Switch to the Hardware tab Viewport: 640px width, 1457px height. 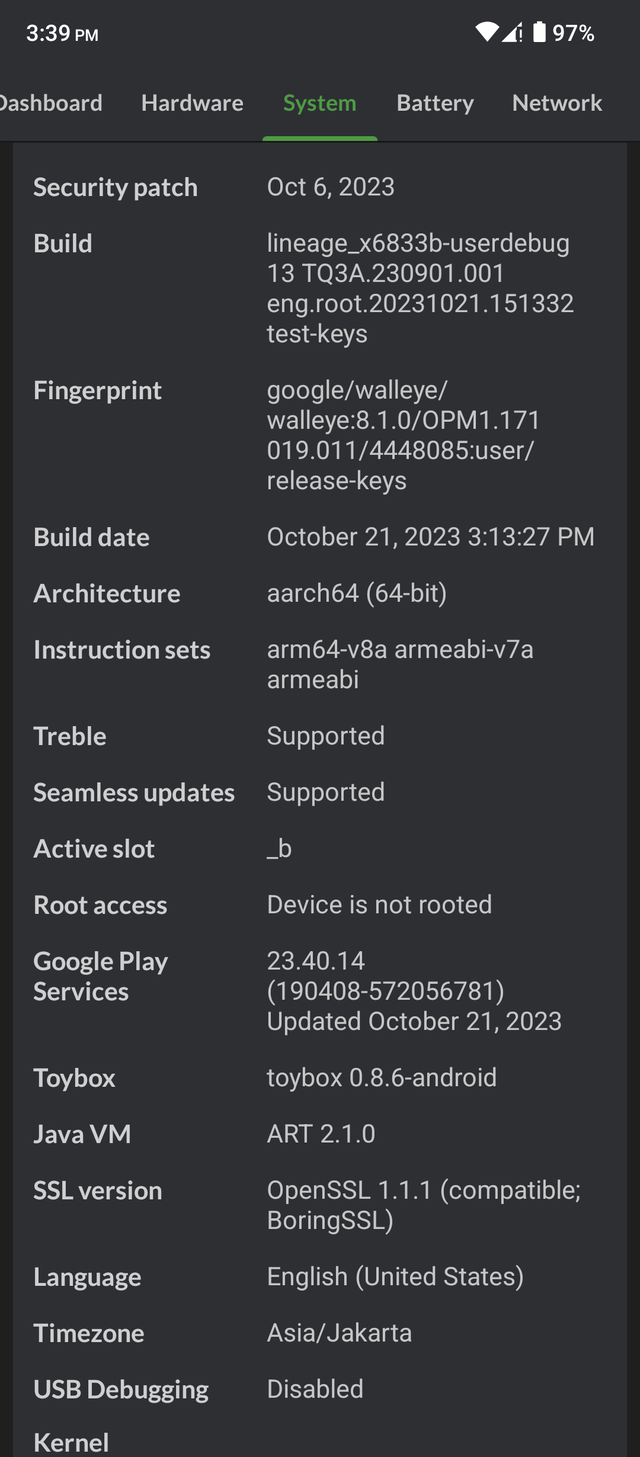(192, 103)
